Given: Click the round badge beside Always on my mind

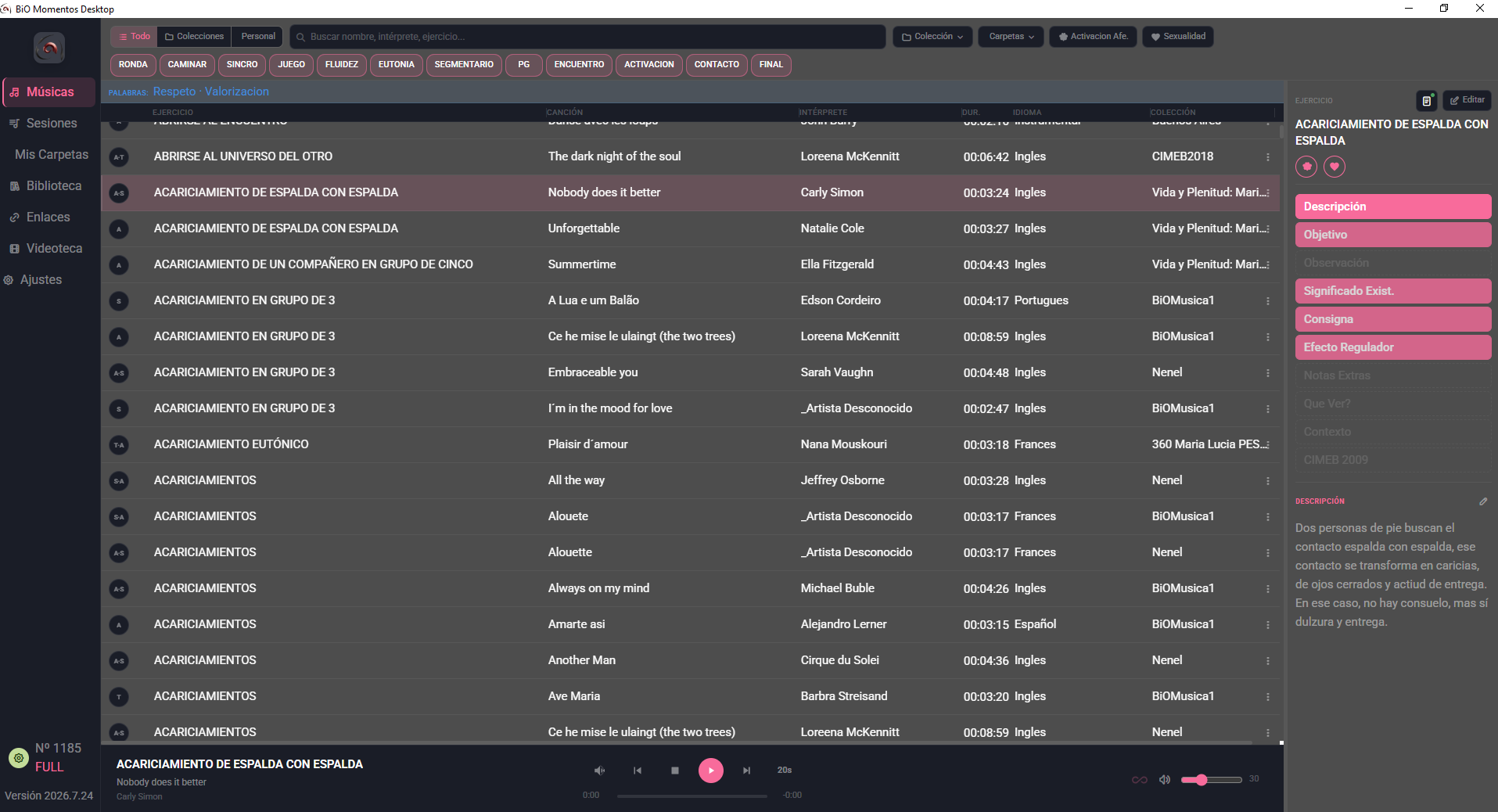Looking at the screenshot, I should pos(119,589).
